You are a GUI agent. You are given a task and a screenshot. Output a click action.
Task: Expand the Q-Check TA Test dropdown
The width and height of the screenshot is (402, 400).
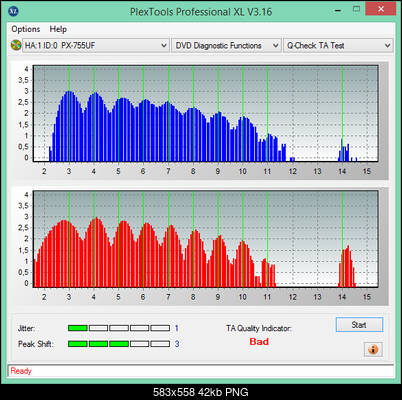click(x=338, y=45)
